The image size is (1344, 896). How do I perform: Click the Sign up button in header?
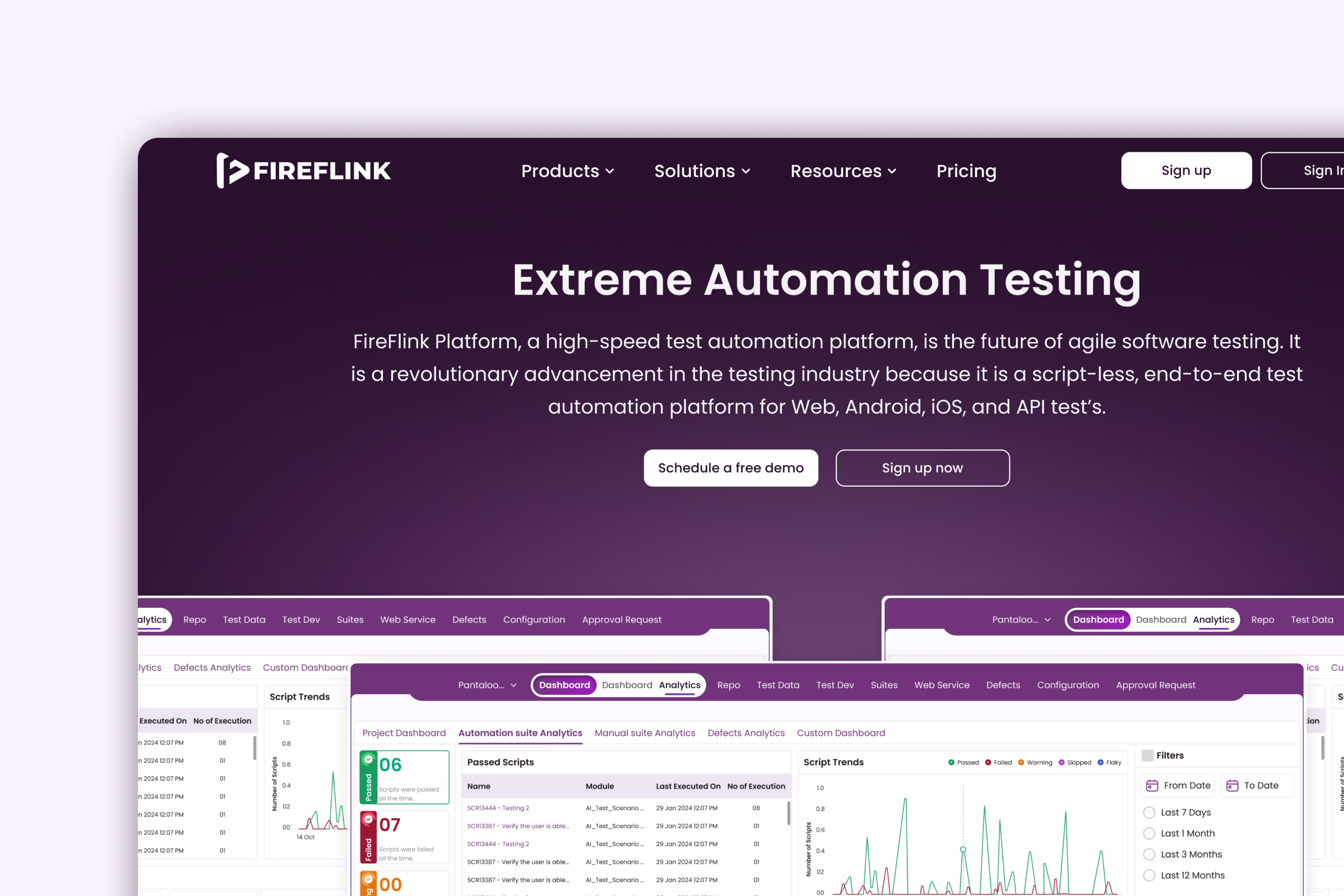click(x=1186, y=170)
